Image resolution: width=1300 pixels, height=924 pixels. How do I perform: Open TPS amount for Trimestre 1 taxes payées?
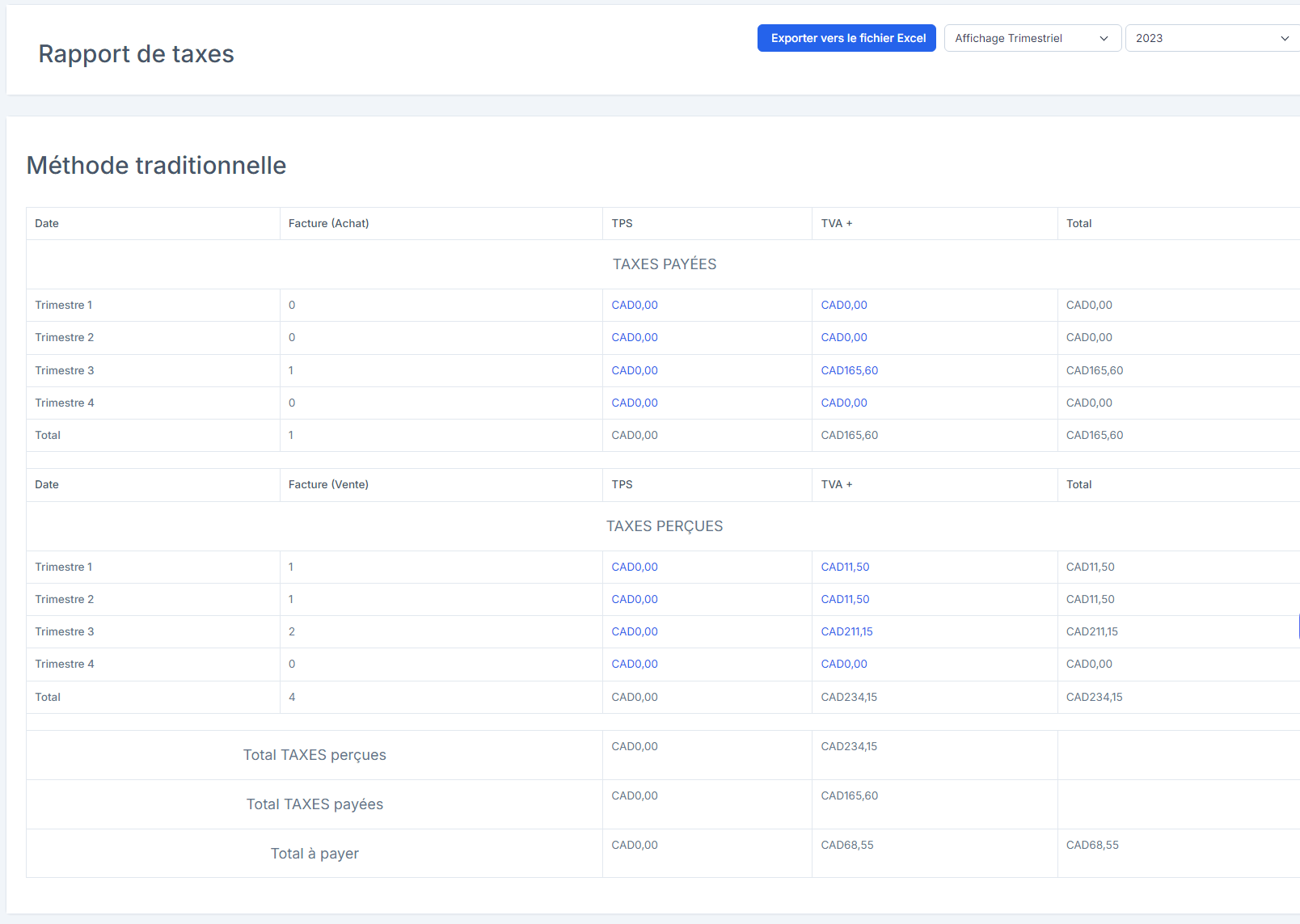[635, 305]
